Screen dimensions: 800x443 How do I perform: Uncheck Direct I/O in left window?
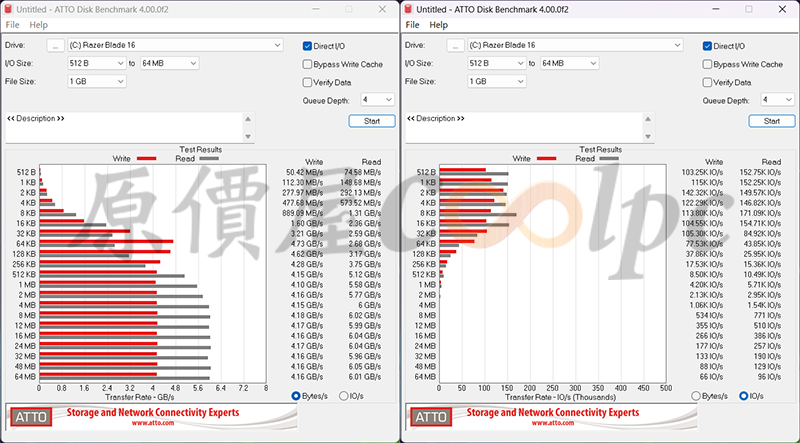click(x=307, y=46)
